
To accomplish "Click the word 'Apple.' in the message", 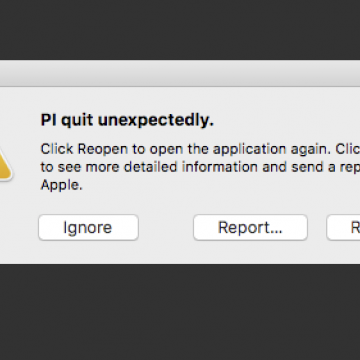I will [61, 185].
